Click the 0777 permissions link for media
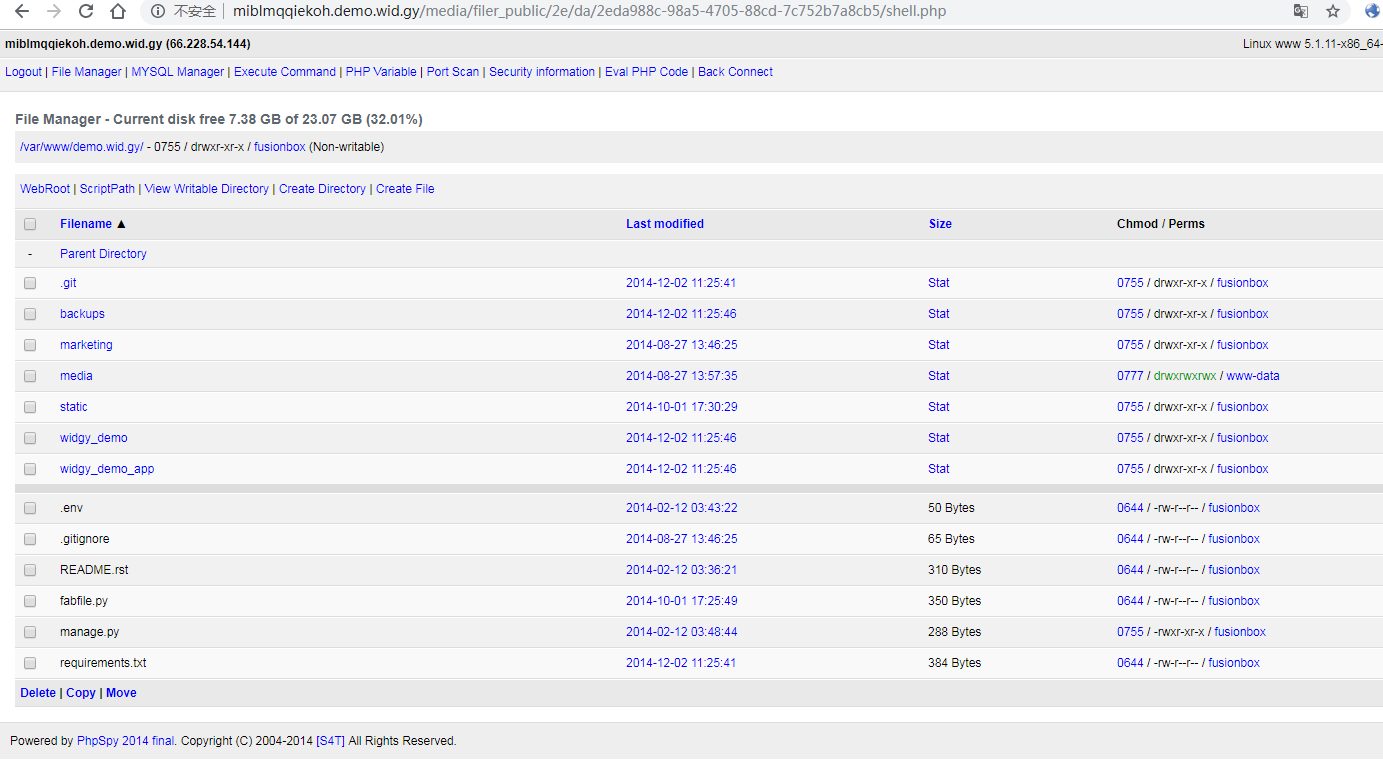The width and height of the screenshot is (1383, 768). point(1130,375)
